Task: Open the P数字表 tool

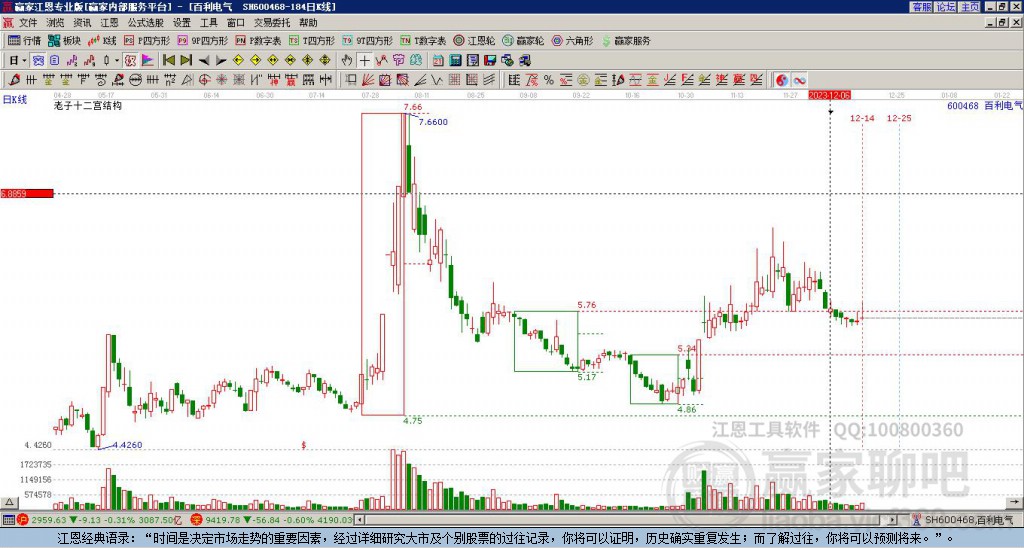Action: (259, 40)
